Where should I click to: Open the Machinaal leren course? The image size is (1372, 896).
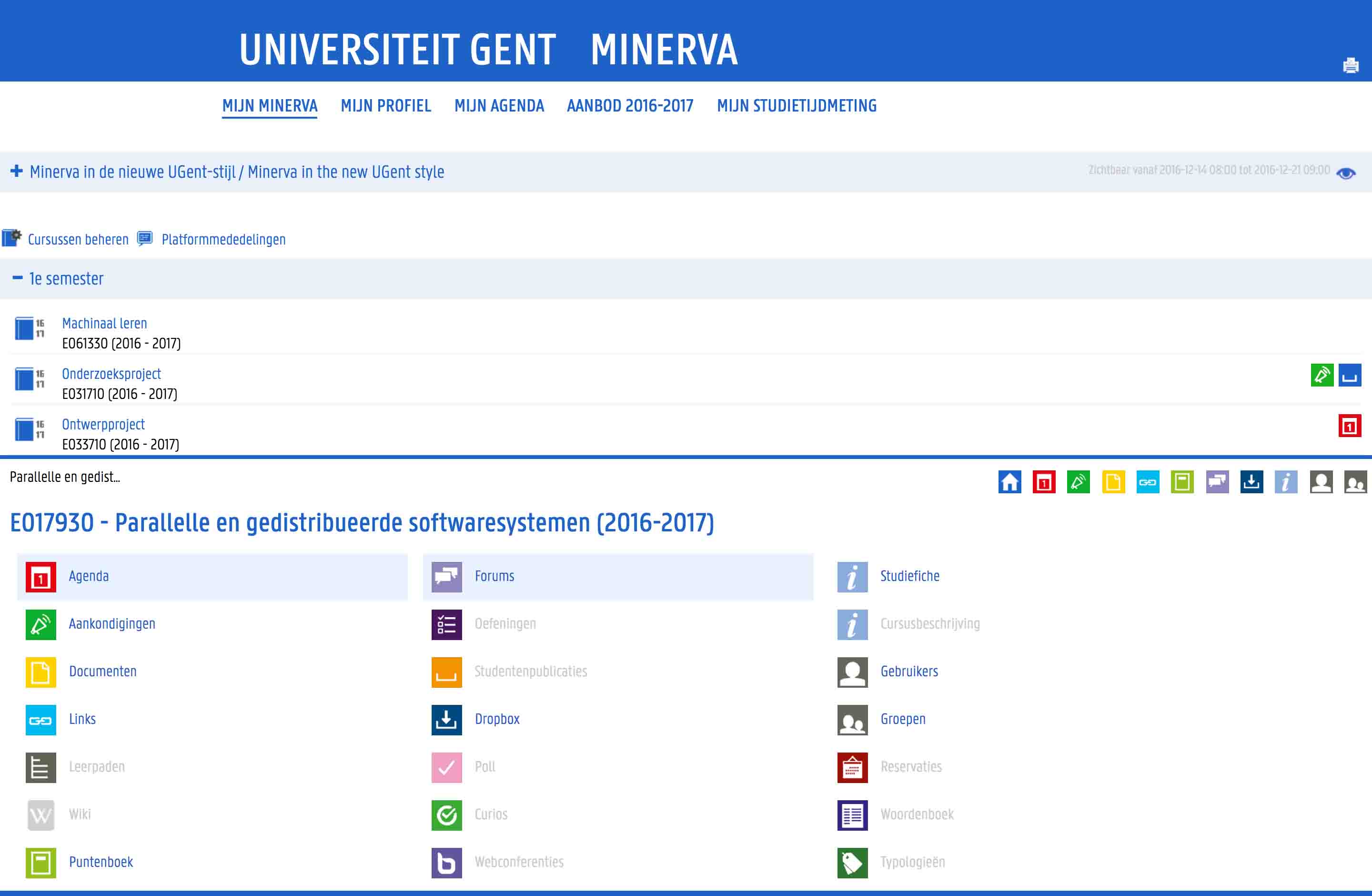(x=104, y=324)
